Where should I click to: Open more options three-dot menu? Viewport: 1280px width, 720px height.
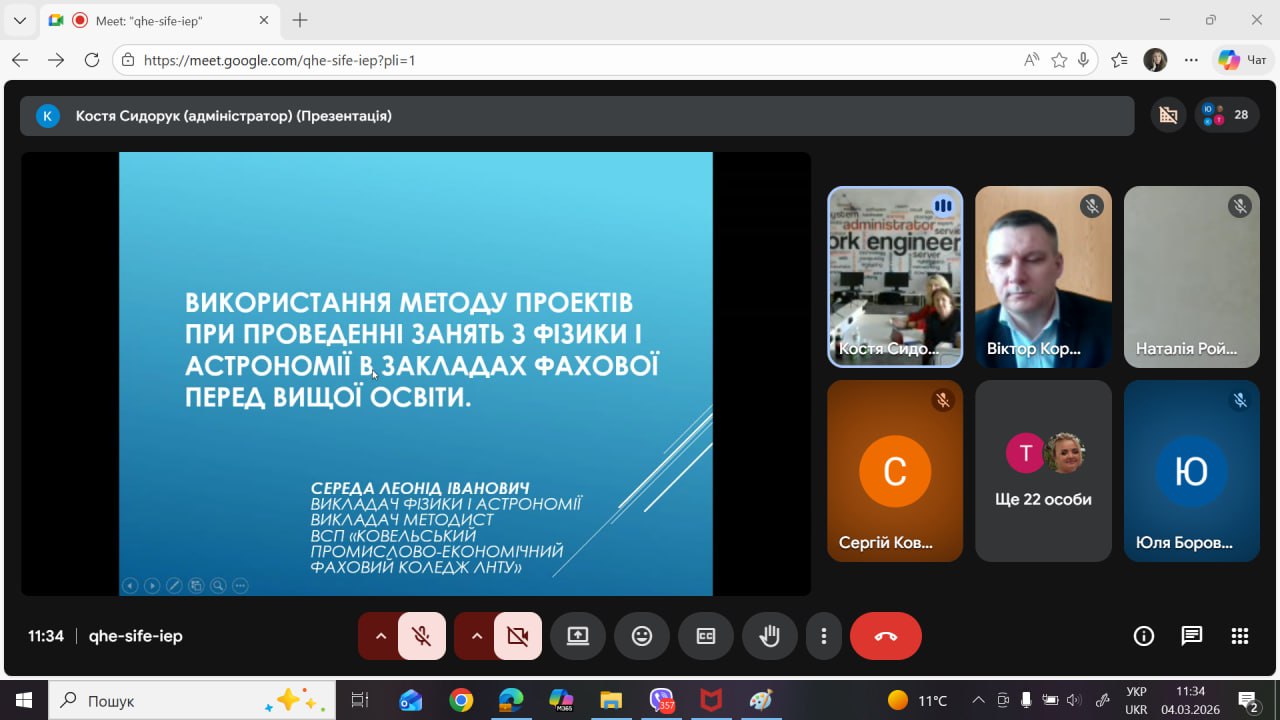[x=824, y=636]
